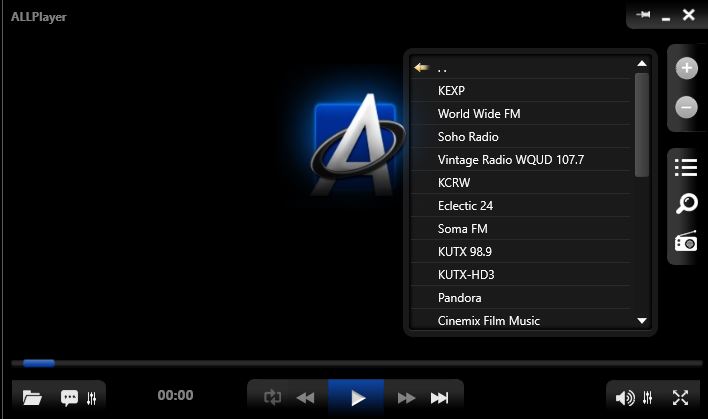
Task: Pin the player window on top
Action: coord(643,15)
